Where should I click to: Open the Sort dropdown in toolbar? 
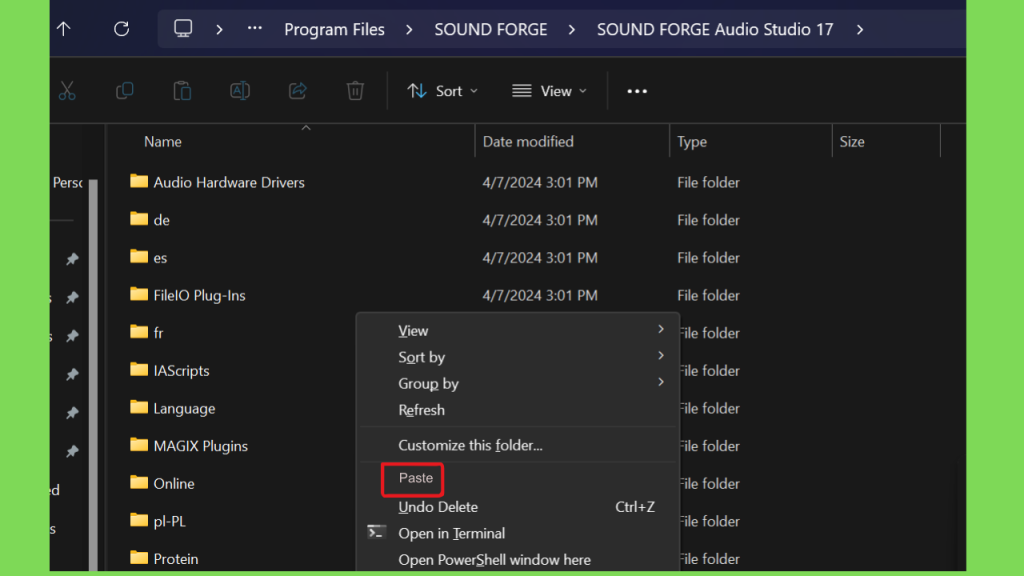click(x=442, y=91)
